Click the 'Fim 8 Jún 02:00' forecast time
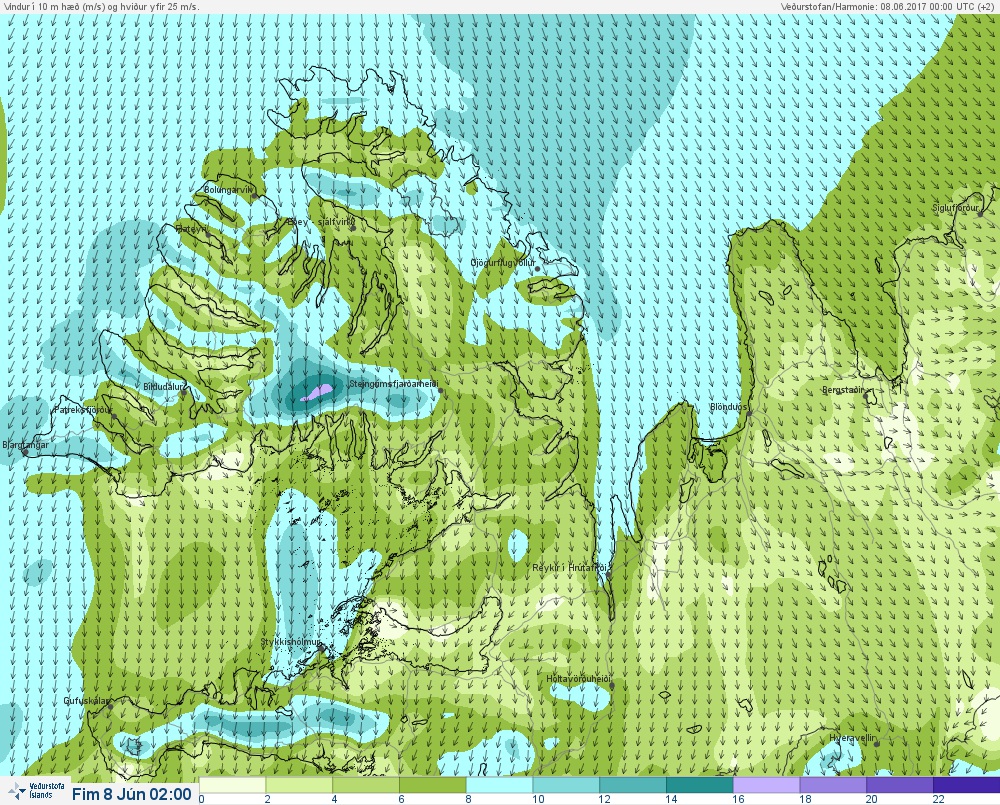1000x805 pixels. click(131, 794)
